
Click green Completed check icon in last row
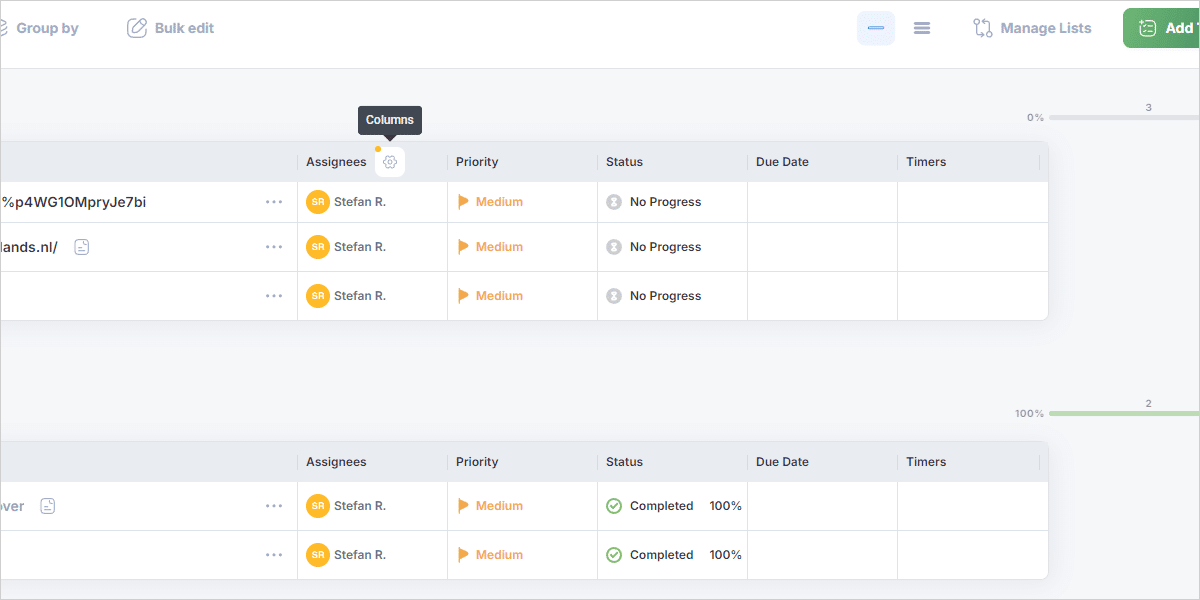[x=614, y=555]
